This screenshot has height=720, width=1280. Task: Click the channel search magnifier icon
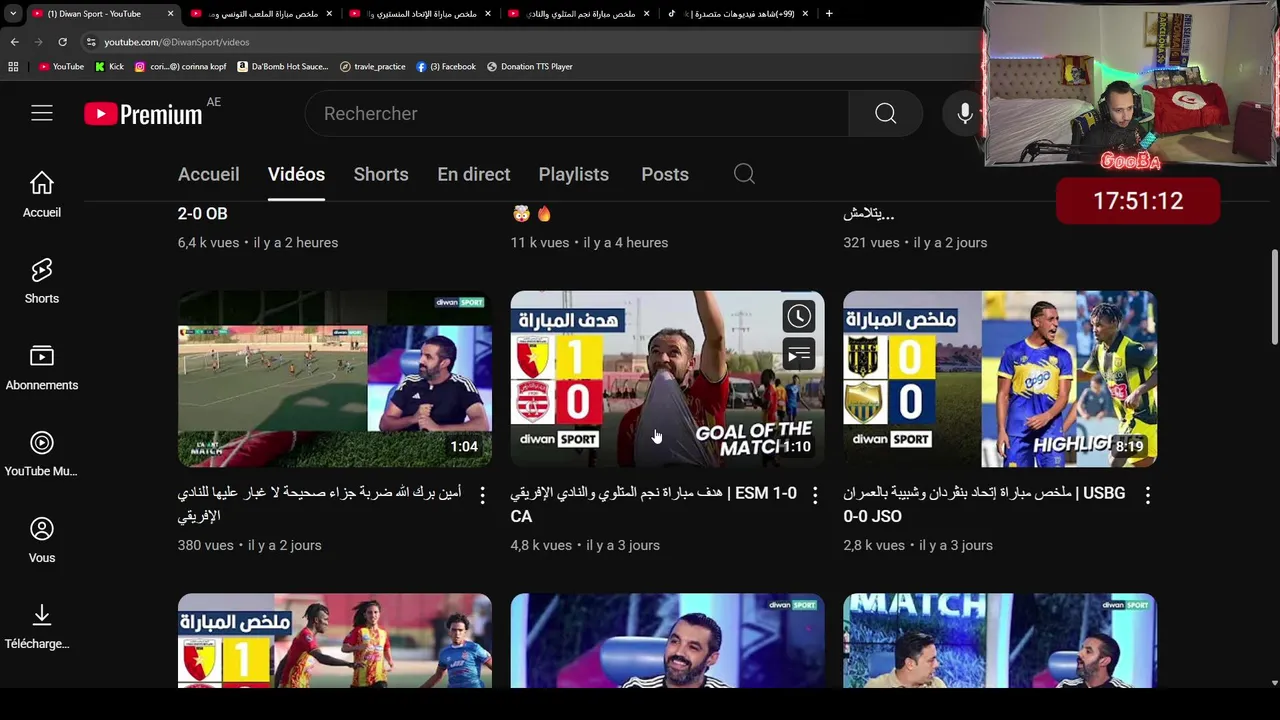tap(744, 174)
